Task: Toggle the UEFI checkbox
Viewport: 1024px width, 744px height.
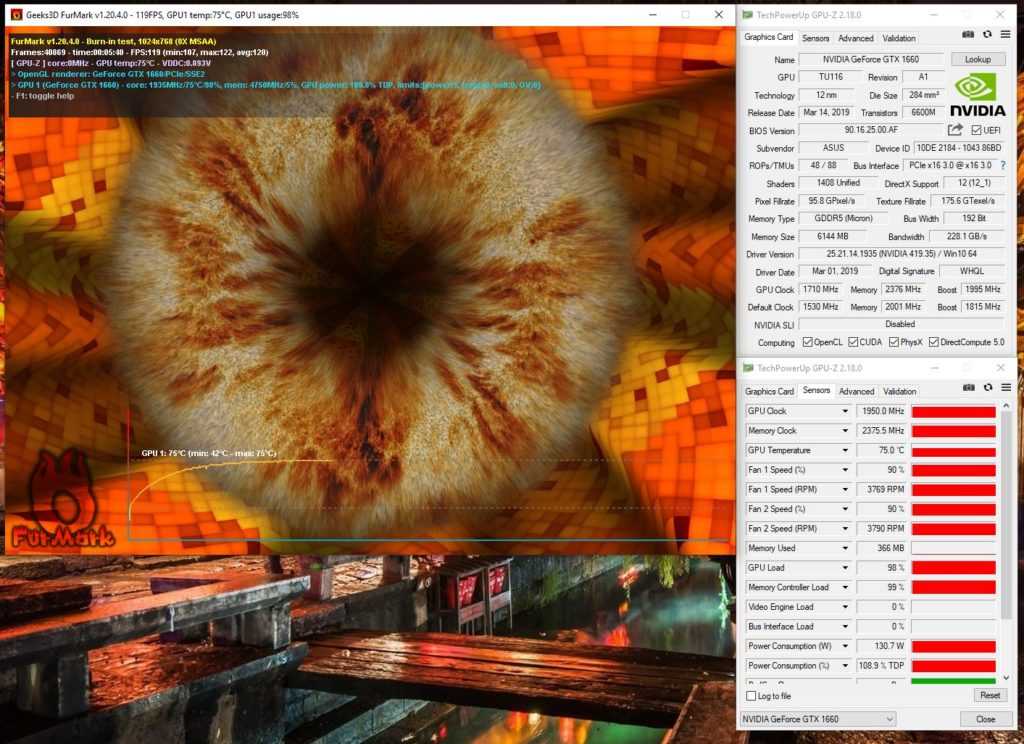Action: (x=976, y=130)
